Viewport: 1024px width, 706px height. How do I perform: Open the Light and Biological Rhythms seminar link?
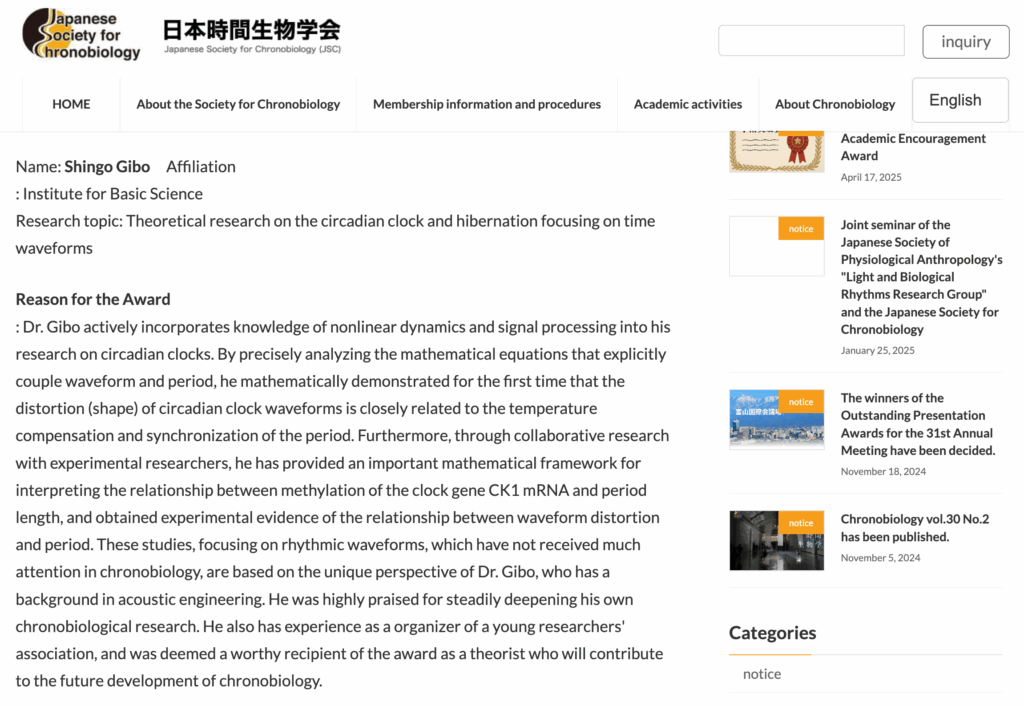[921, 277]
